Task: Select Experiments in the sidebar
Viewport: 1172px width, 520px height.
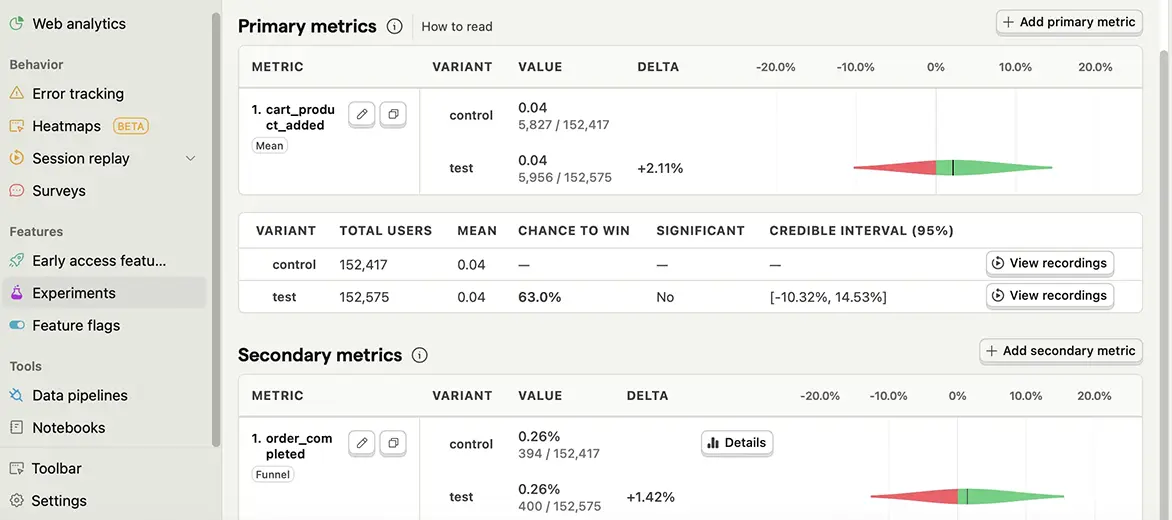Action: click(74, 293)
